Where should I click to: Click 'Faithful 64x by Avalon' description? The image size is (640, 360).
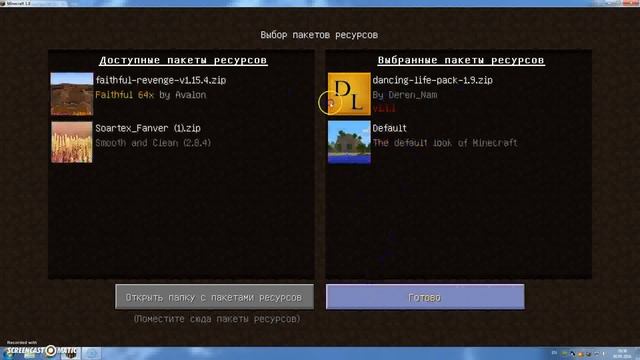(x=151, y=95)
